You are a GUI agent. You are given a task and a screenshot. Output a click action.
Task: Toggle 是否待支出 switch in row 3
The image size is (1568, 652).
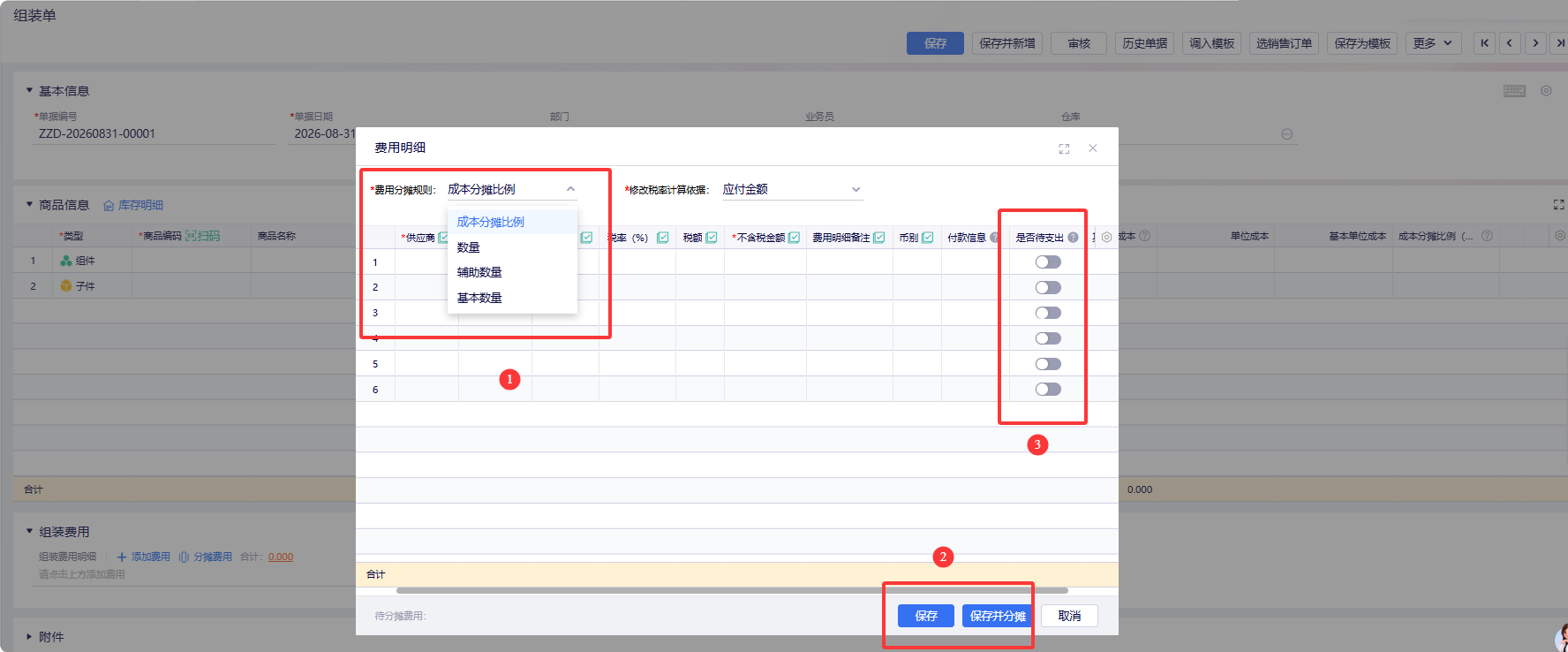tap(1048, 314)
